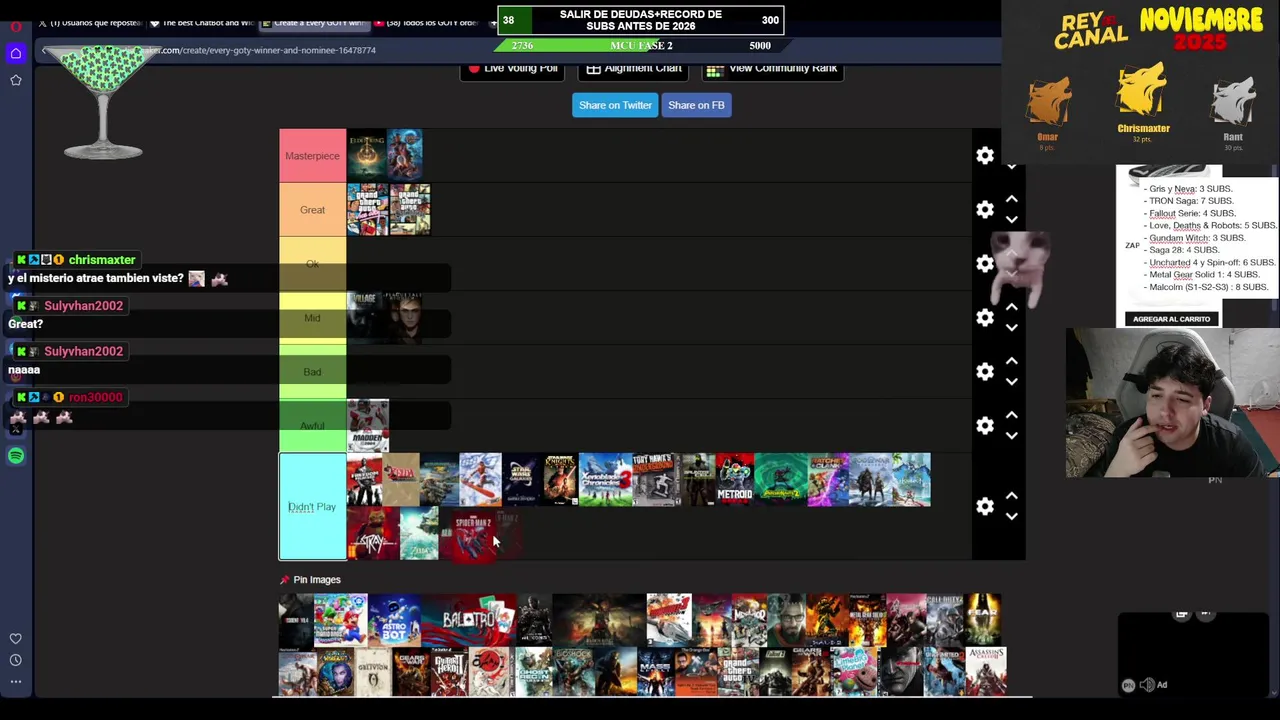Select the orange Great tier label
Screen dimensions: 1280x720
[x=313, y=210]
